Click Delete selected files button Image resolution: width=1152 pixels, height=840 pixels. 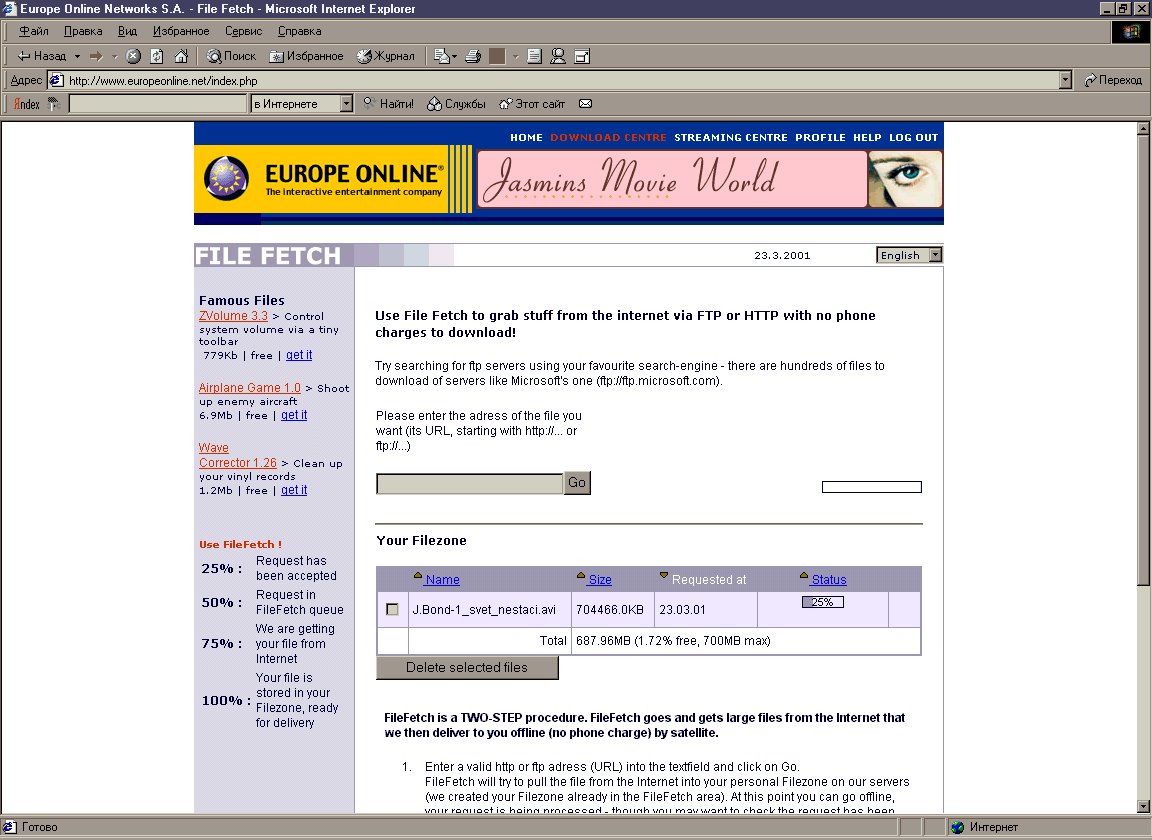(x=467, y=667)
